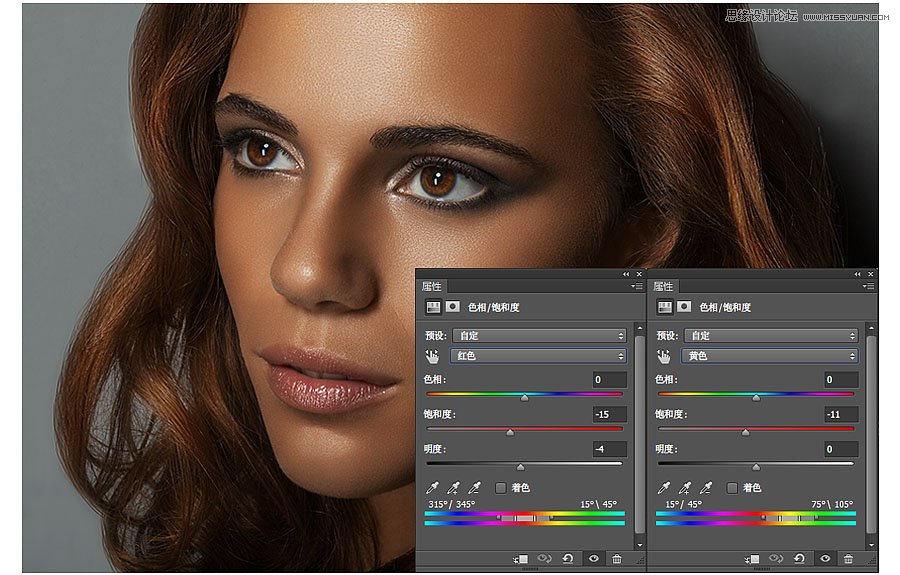900x575 pixels.
Task: Close the yellow Hue/Saturation panel
Action: [x=871, y=274]
